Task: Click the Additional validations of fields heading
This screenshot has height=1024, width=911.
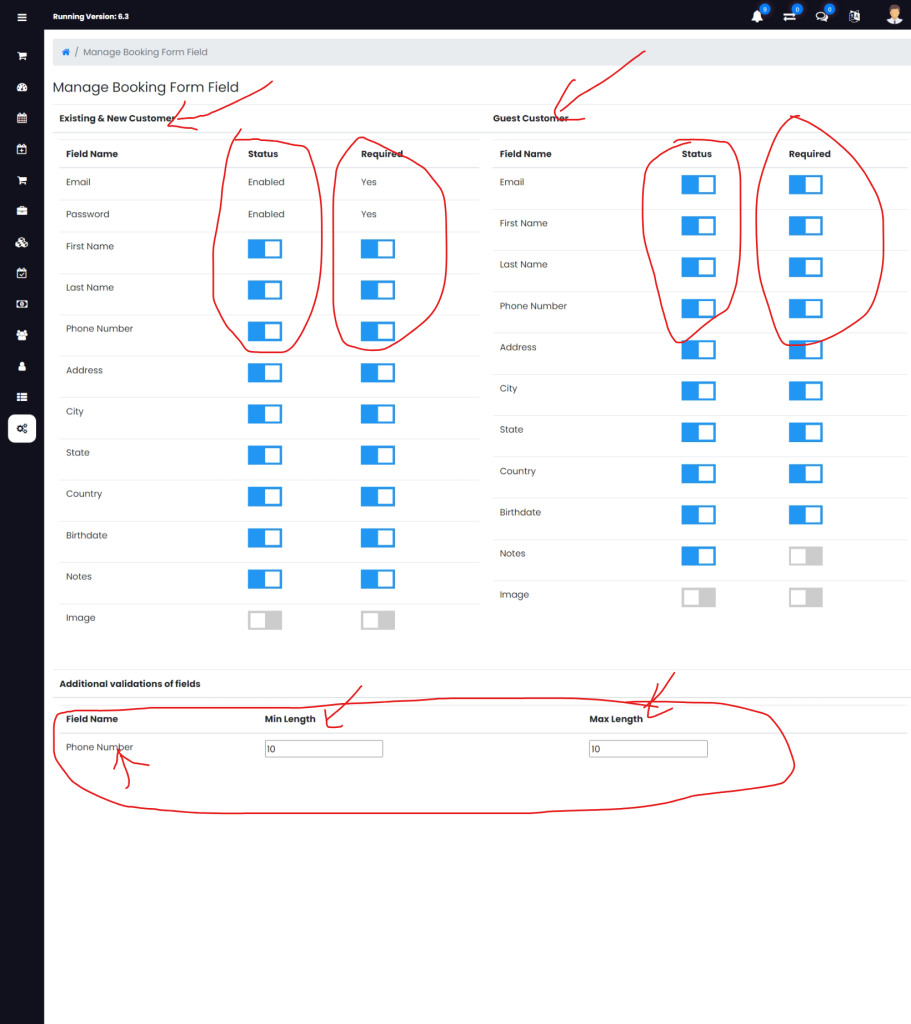Action: pos(130,684)
